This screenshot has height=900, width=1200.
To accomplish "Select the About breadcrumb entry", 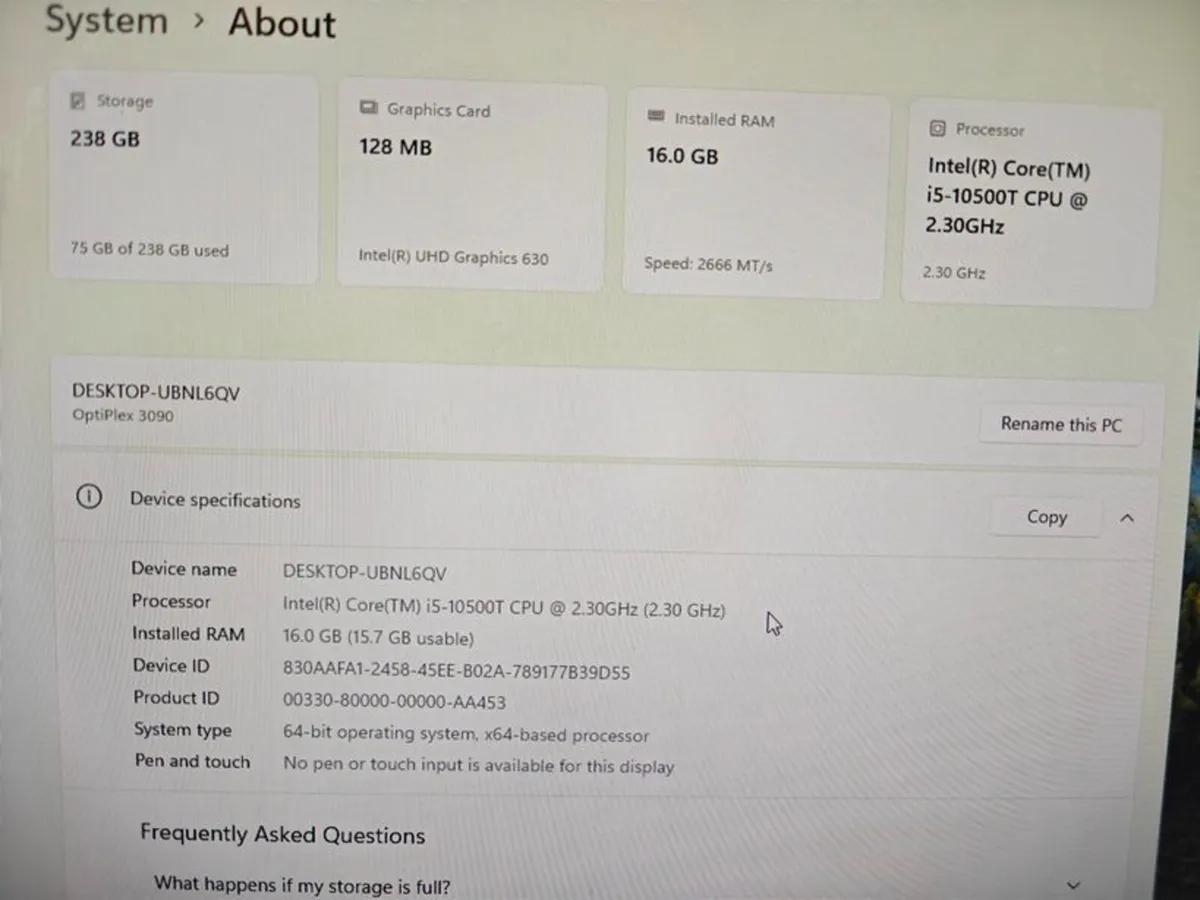I will [x=282, y=23].
